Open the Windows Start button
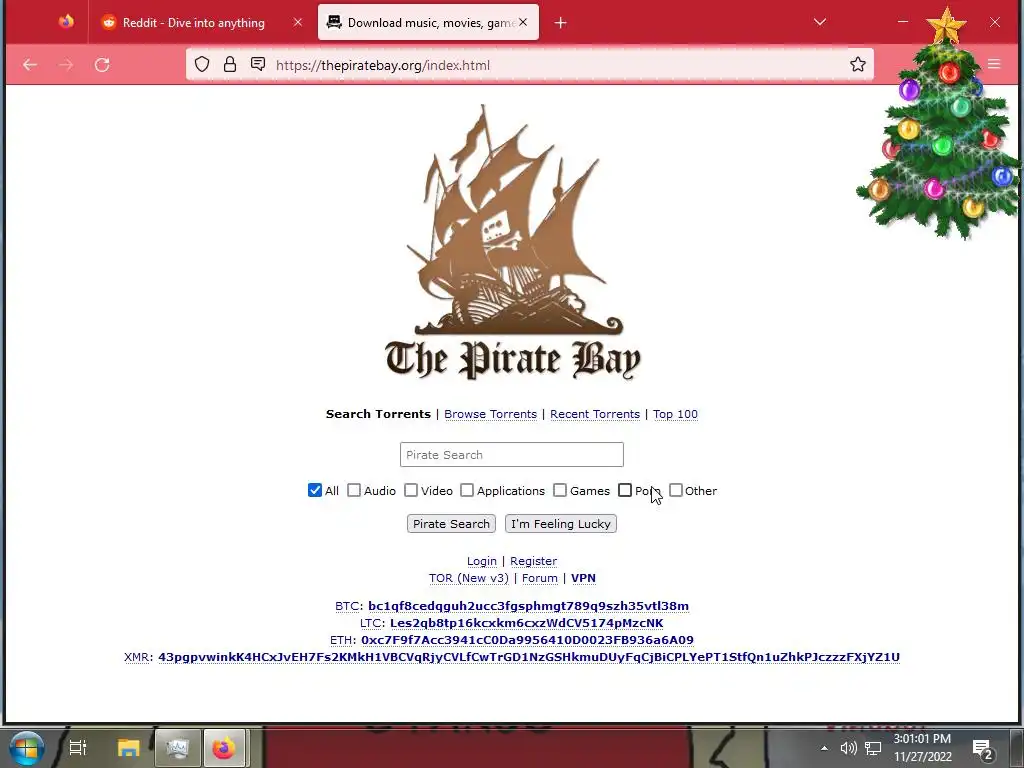 tap(26, 748)
